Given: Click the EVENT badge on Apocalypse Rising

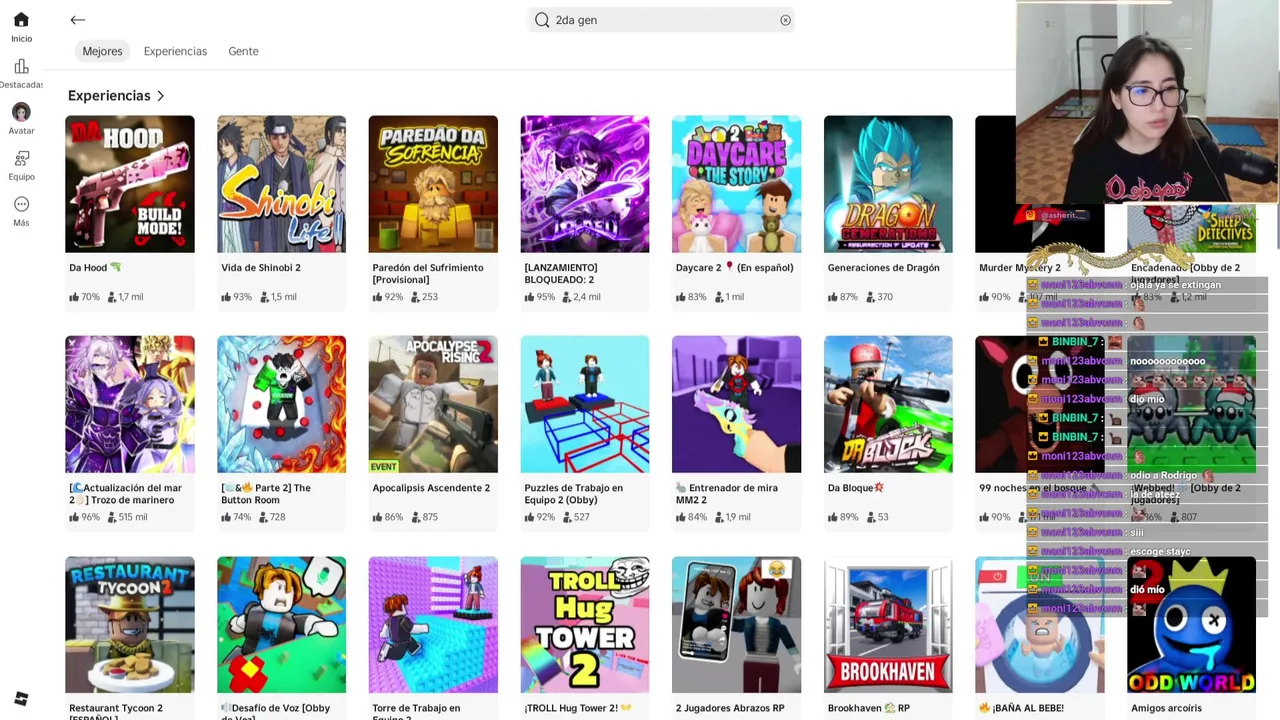Looking at the screenshot, I should 383,467.
